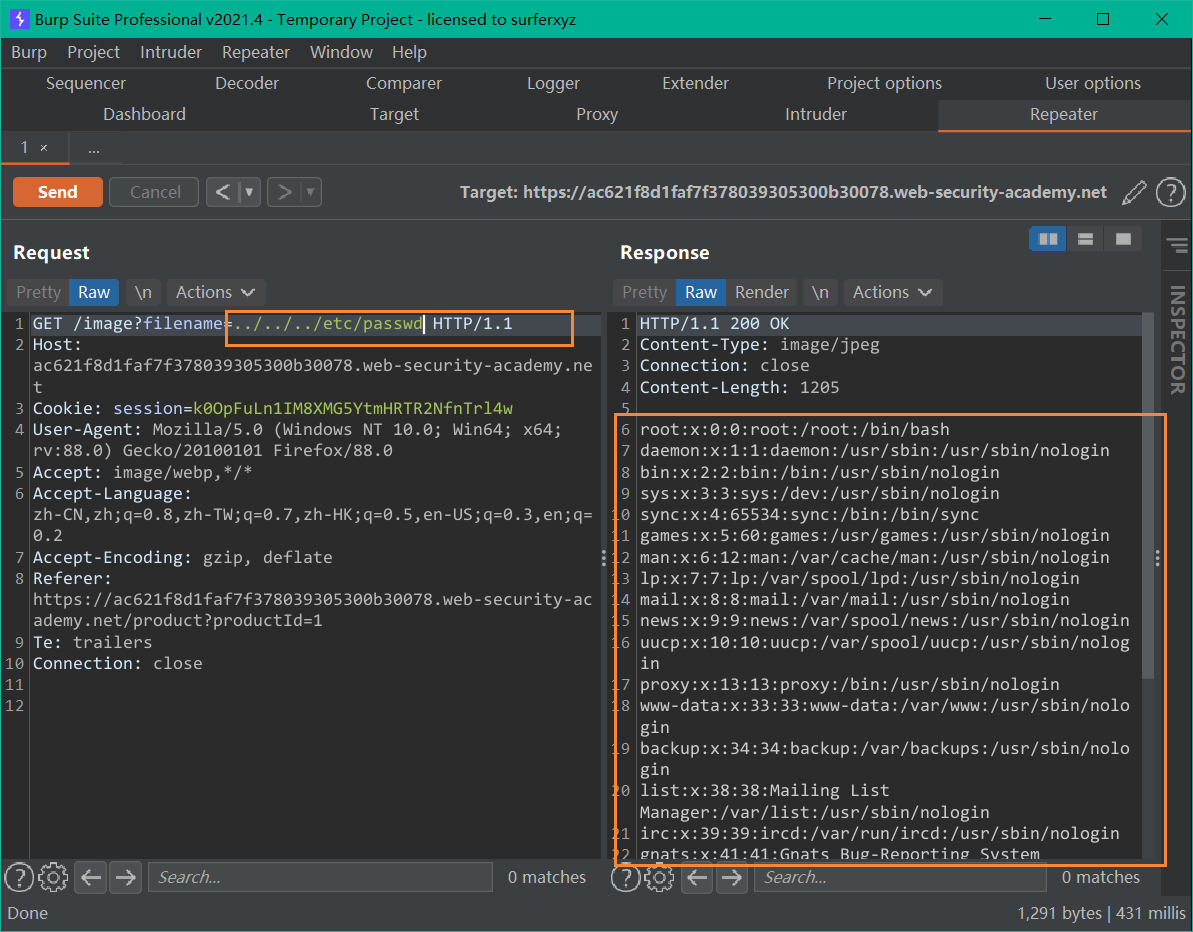
Task: Switch to Decoder tab
Action: pos(247,83)
